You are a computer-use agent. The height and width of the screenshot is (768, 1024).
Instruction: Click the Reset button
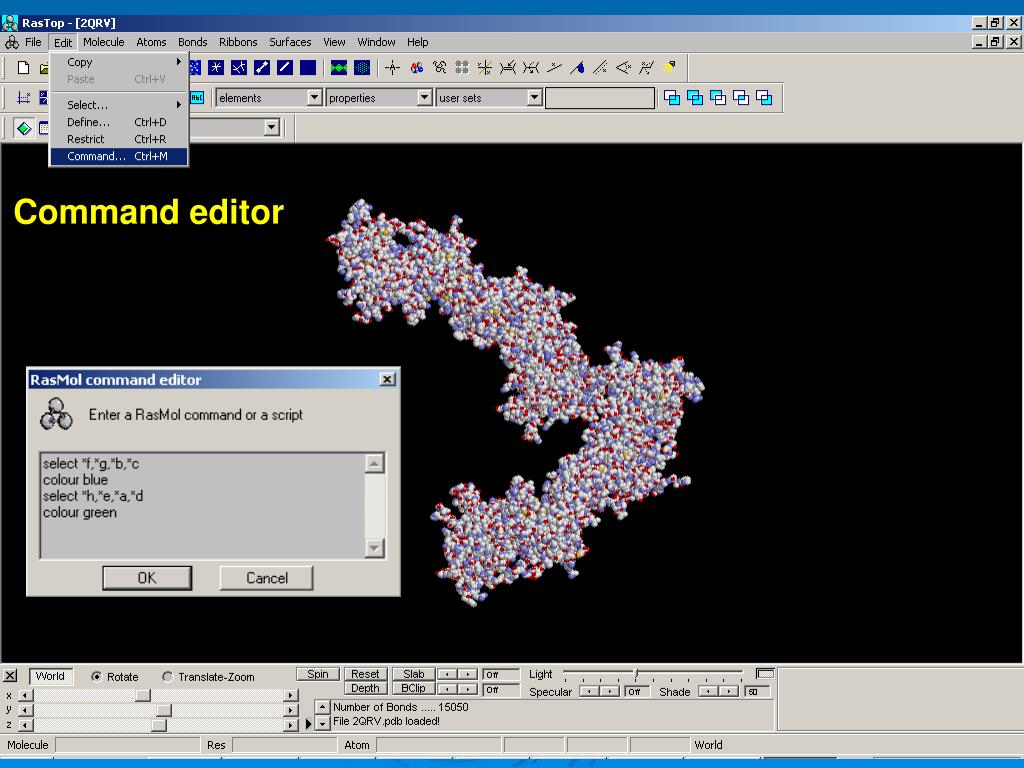[365, 674]
